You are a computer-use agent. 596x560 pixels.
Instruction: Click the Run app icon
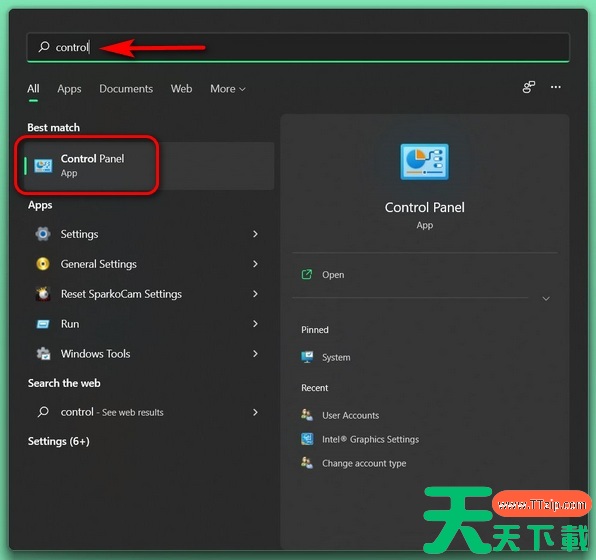tap(43, 324)
